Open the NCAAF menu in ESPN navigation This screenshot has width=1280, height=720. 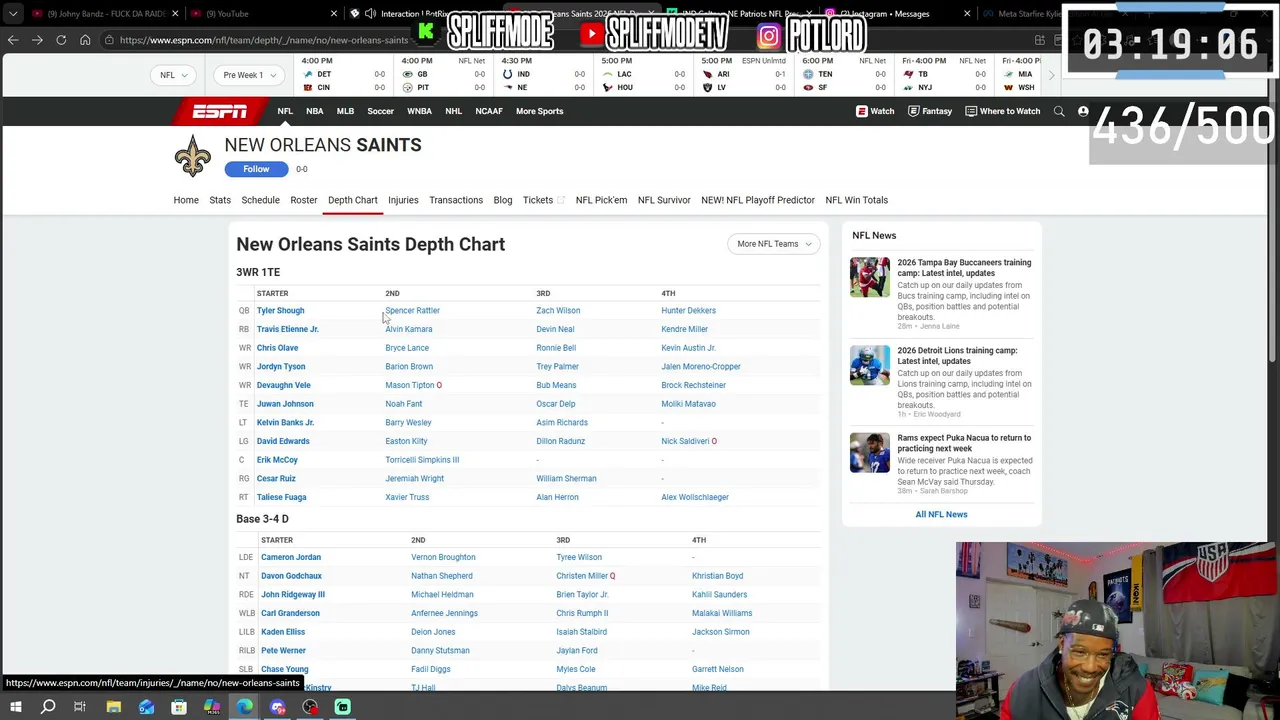[489, 111]
